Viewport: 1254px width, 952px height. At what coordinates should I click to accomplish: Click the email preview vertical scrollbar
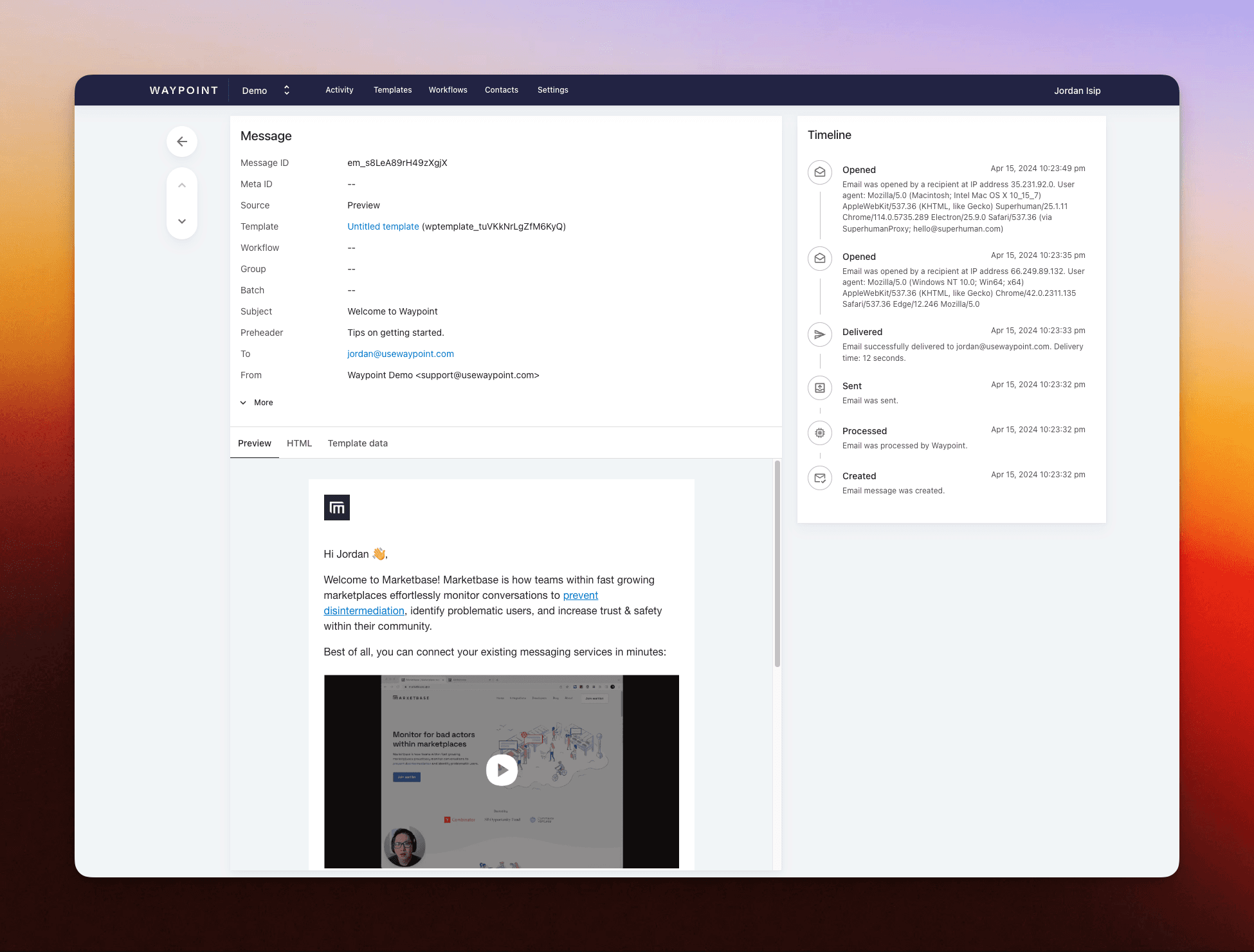(x=777, y=563)
